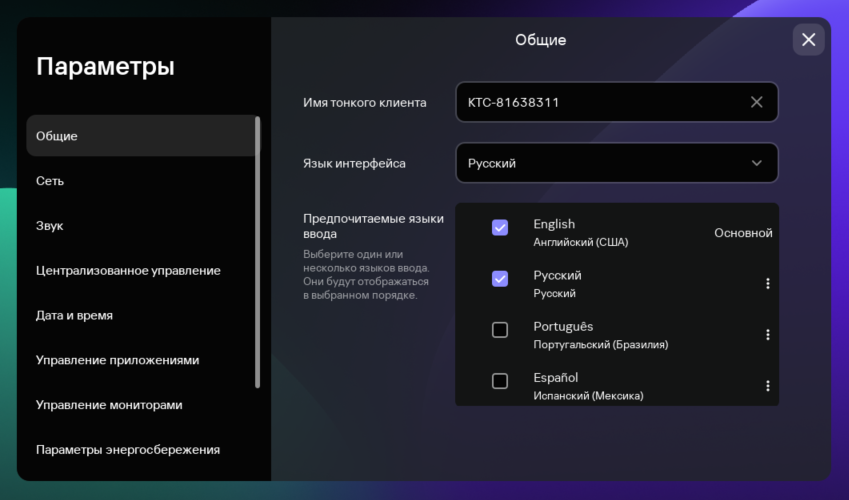Open more options for Русский language

coord(767,284)
